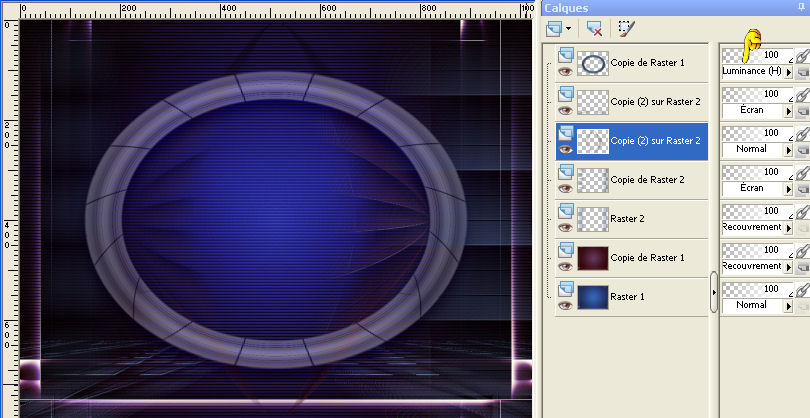Select the top Copie de Raster 1 layer name
Screen dimensions: 810x418
[647, 63]
